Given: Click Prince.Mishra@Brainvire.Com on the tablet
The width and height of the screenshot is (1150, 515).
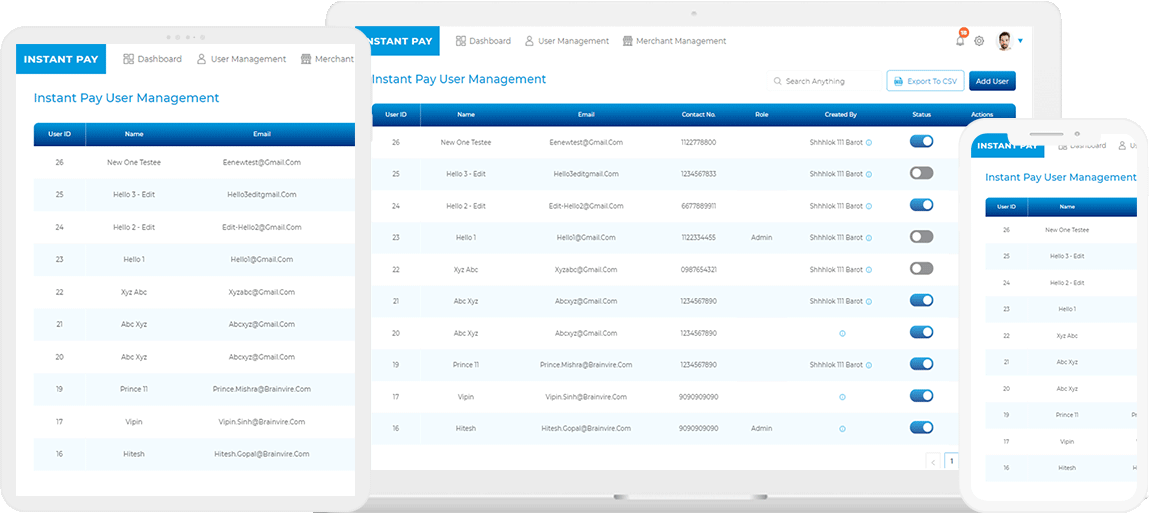Looking at the screenshot, I should point(262,390).
